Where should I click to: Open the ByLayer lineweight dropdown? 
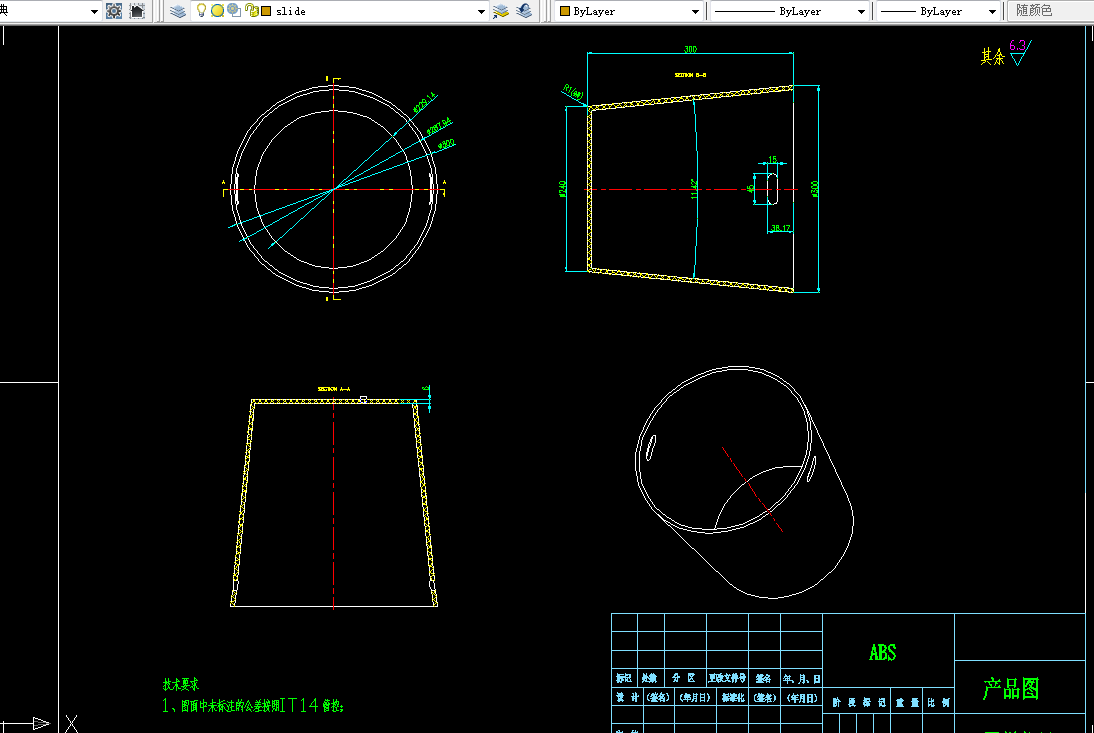click(938, 11)
